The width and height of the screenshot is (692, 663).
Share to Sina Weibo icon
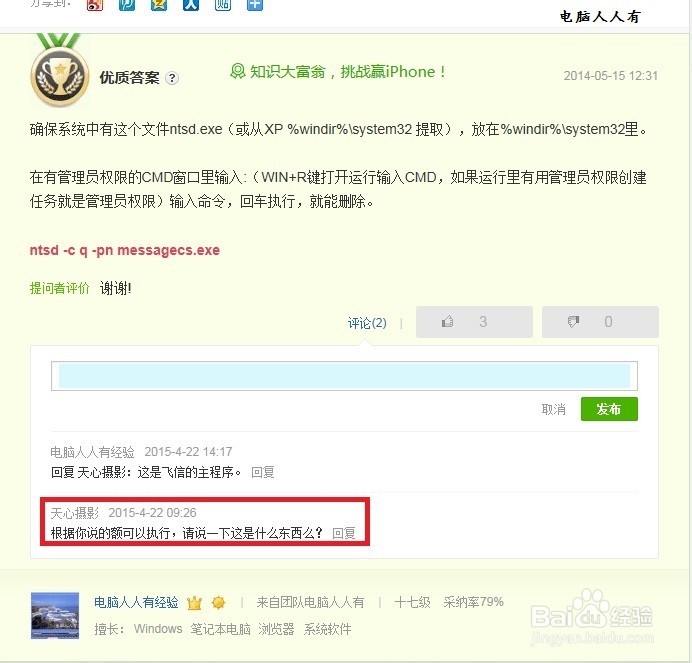click(95, 4)
